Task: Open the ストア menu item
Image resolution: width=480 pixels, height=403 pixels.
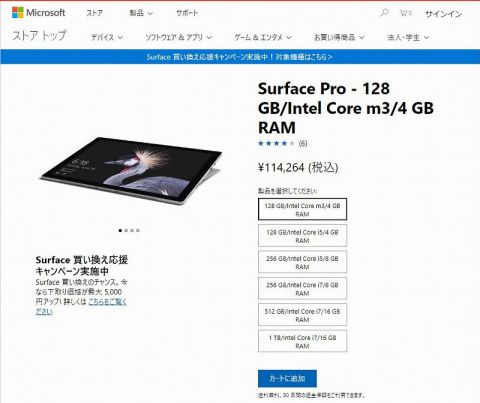Action: [x=95, y=13]
